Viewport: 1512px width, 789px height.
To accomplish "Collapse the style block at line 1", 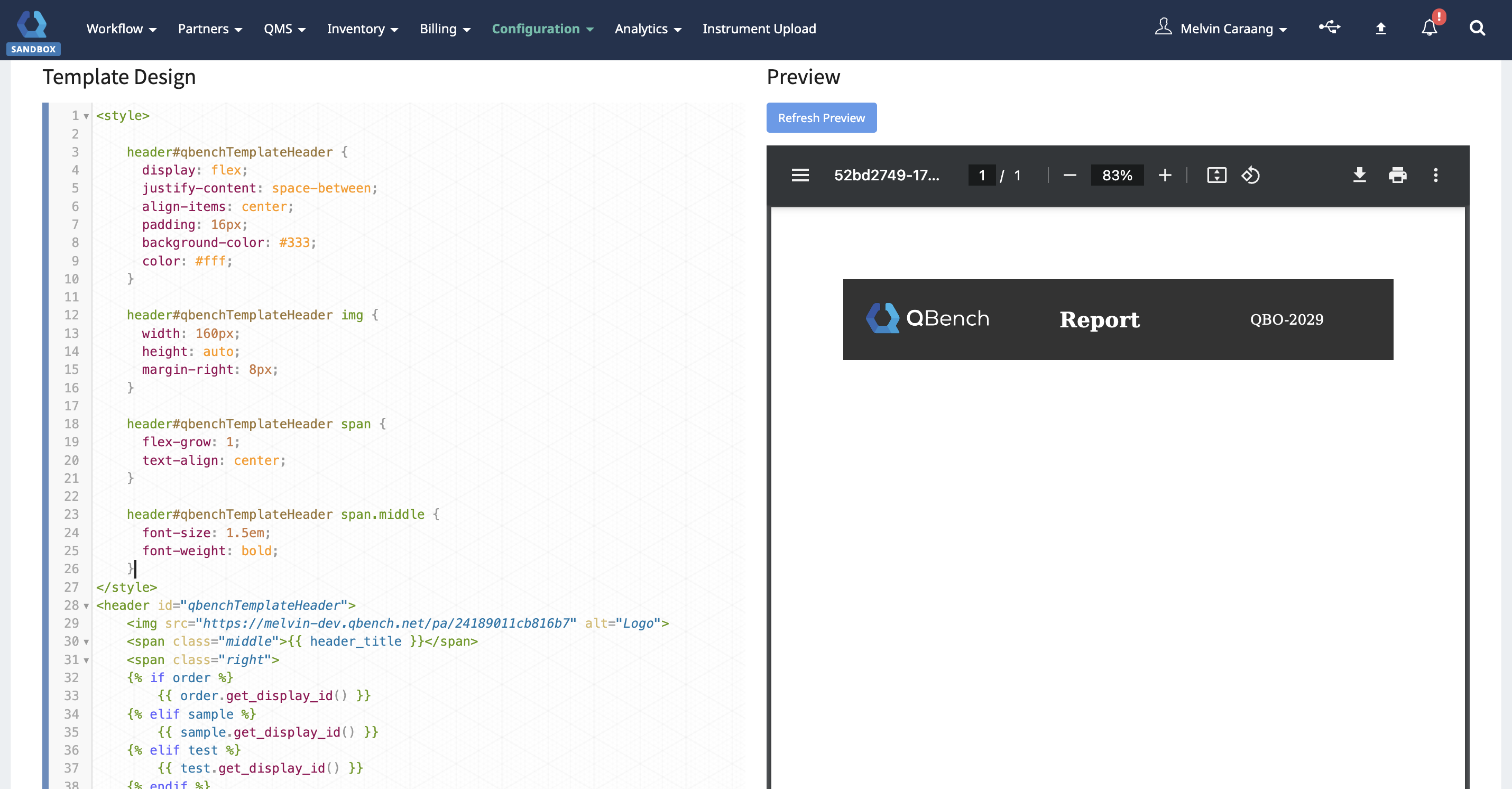I will coord(86,116).
